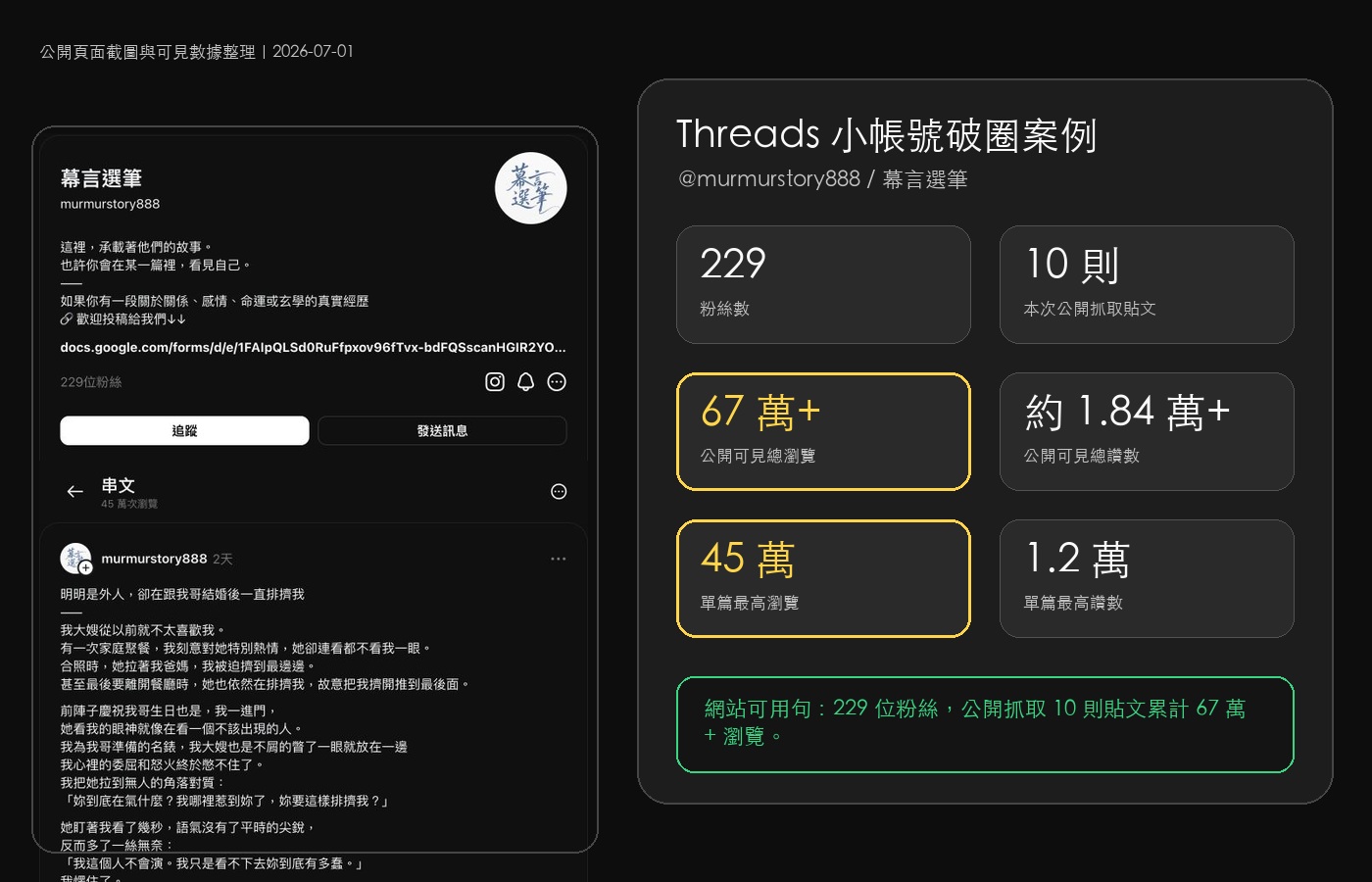Open the thread header more-options icon
Image resolution: width=1372 pixels, height=882 pixels.
559,491
